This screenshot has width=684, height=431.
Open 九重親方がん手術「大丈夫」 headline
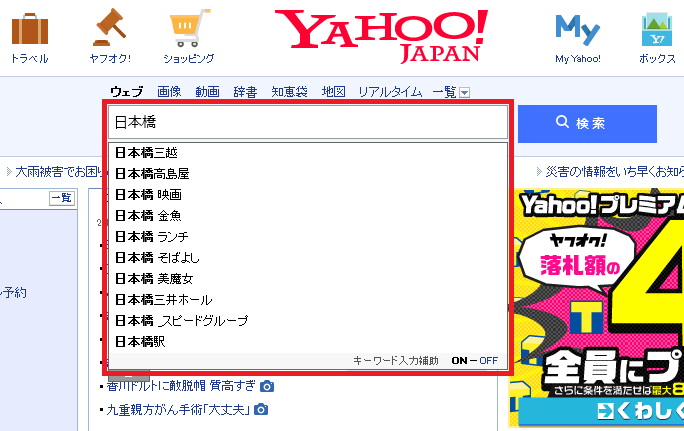[178, 410]
